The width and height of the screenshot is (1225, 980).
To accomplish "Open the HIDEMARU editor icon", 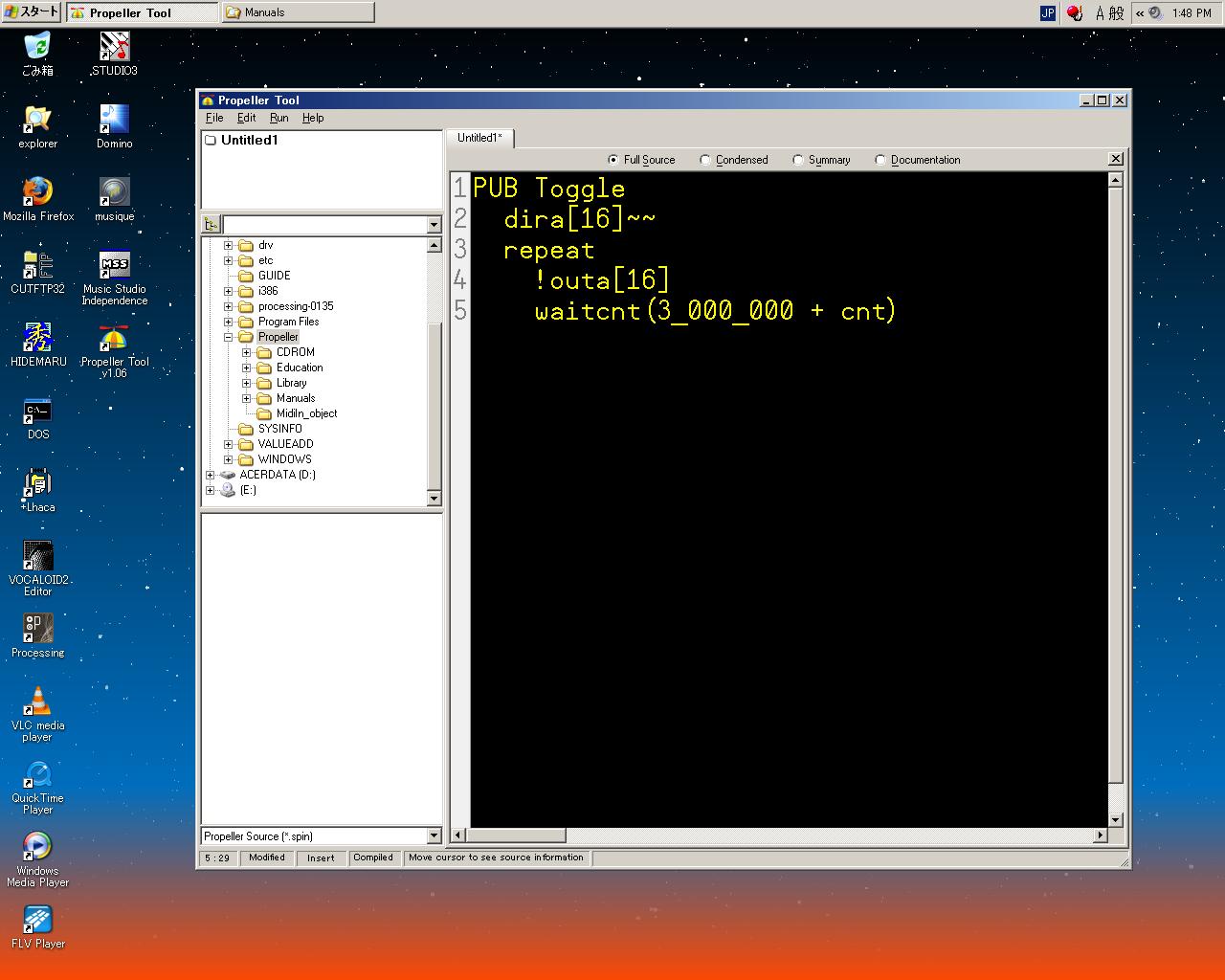I will pyautogui.click(x=37, y=339).
